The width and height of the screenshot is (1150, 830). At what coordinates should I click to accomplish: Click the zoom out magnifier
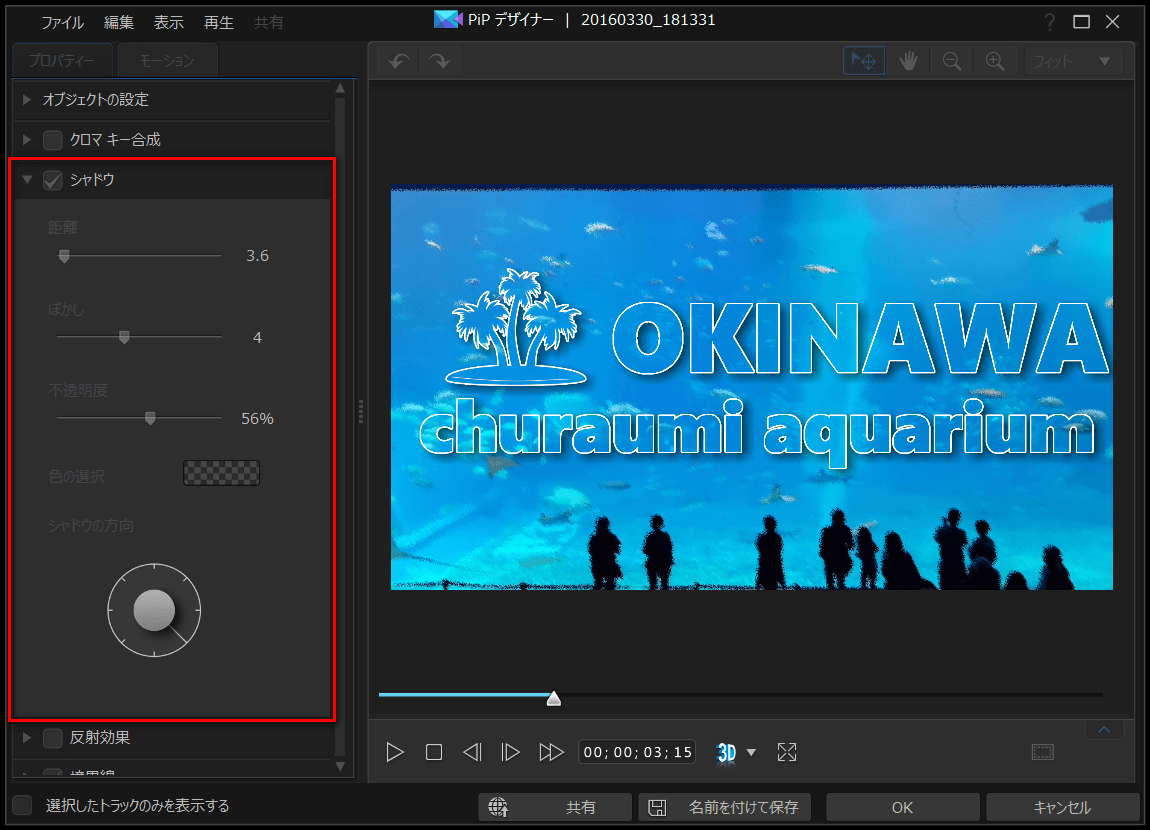951,61
